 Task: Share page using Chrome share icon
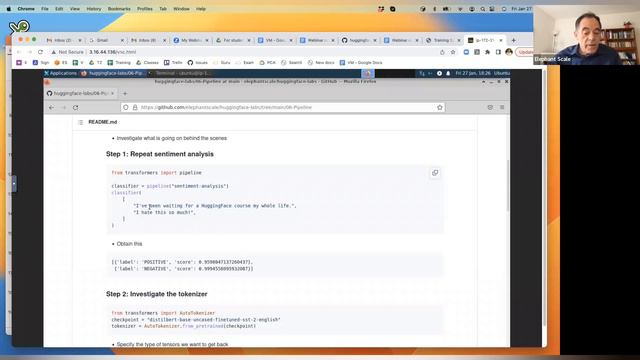click(x=442, y=52)
